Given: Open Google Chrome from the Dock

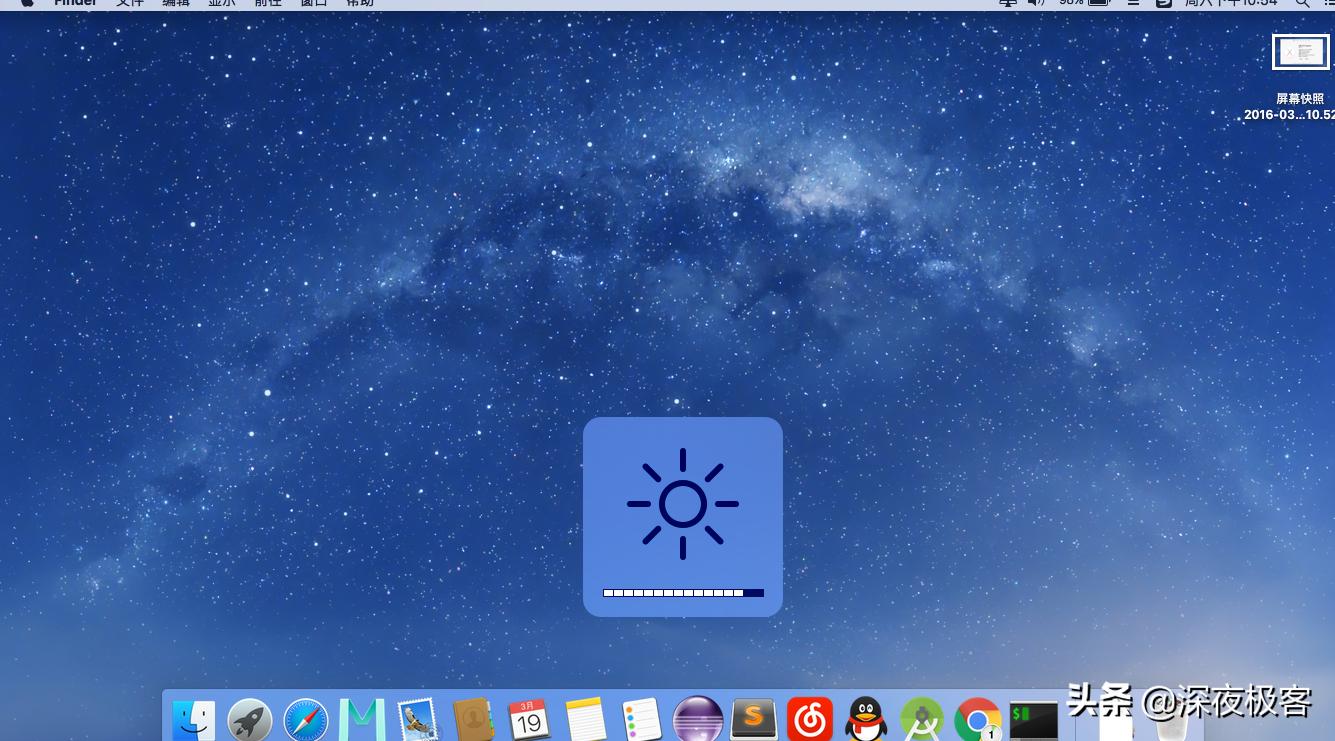Looking at the screenshot, I should (x=978, y=719).
